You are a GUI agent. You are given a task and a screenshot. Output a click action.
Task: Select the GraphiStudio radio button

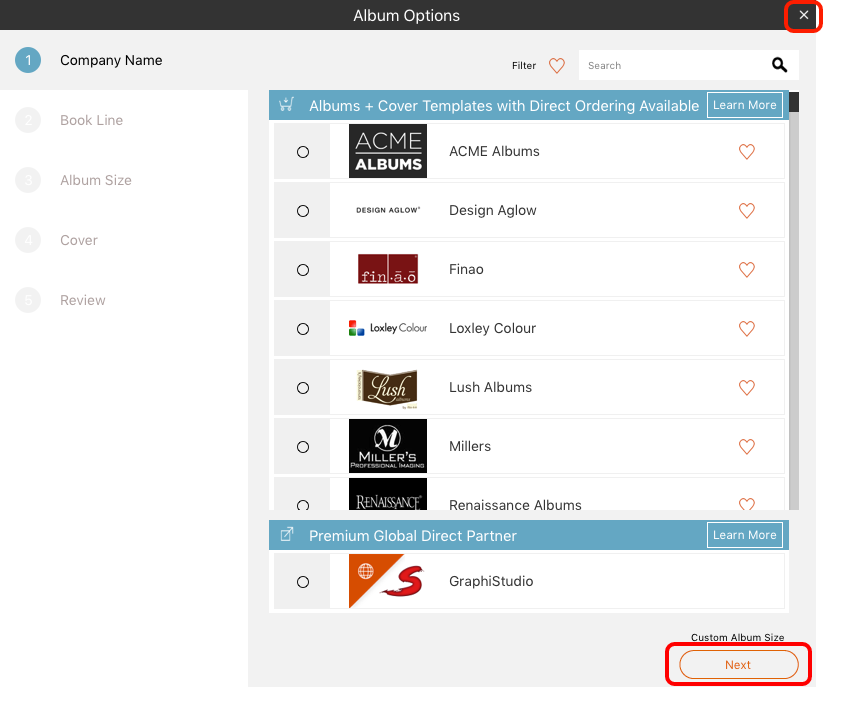[303, 582]
